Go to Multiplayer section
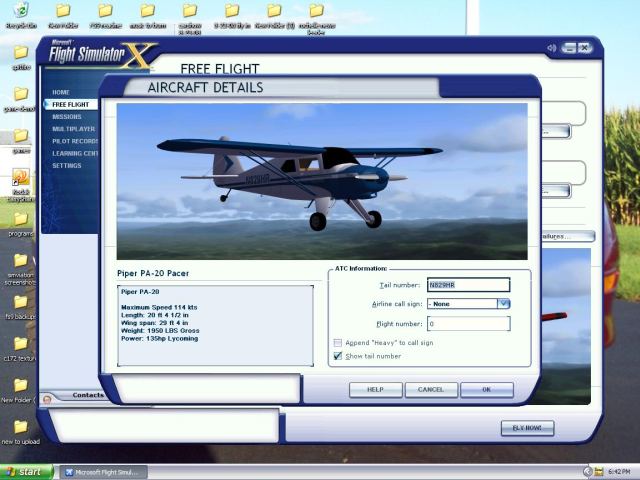 [73, 129]
